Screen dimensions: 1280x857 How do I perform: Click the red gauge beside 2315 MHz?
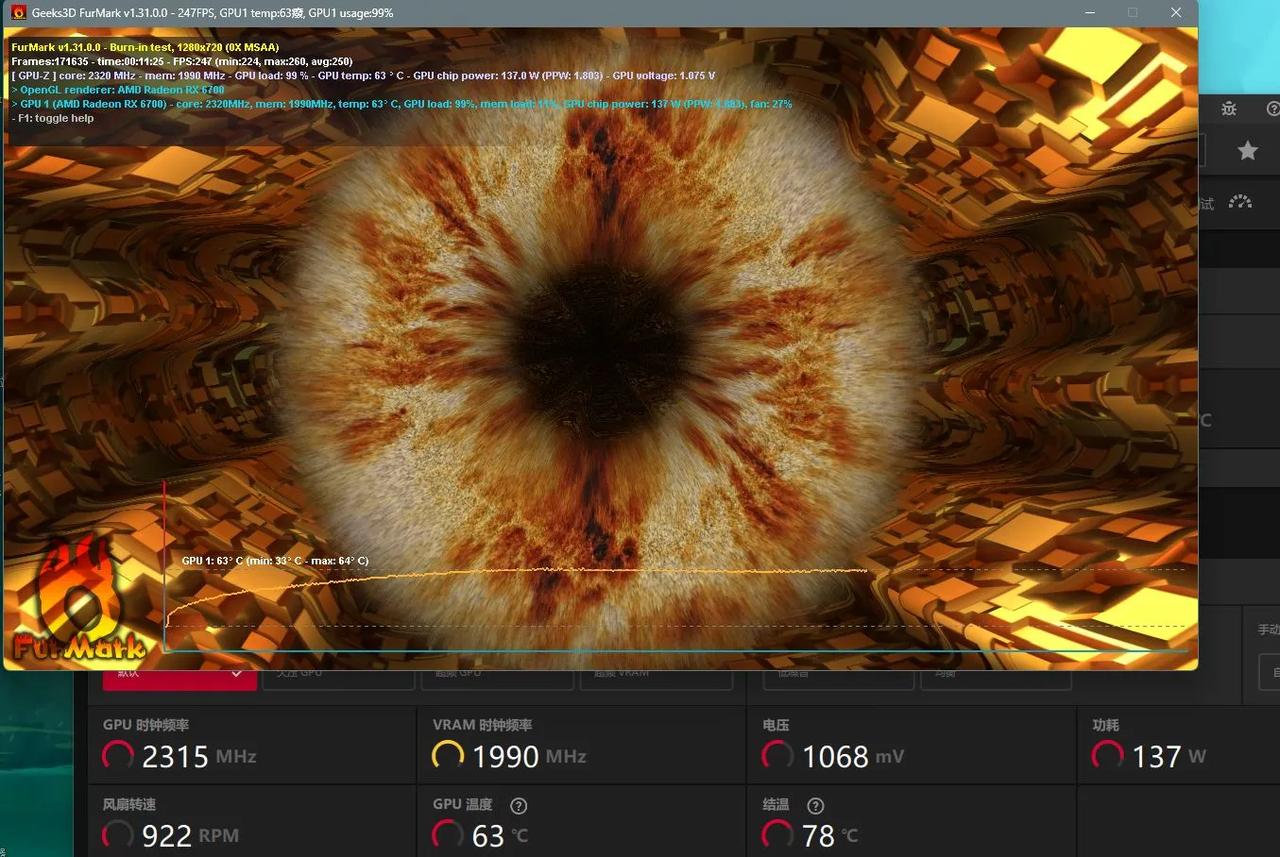pyautogui.click(x=118, y=755)
